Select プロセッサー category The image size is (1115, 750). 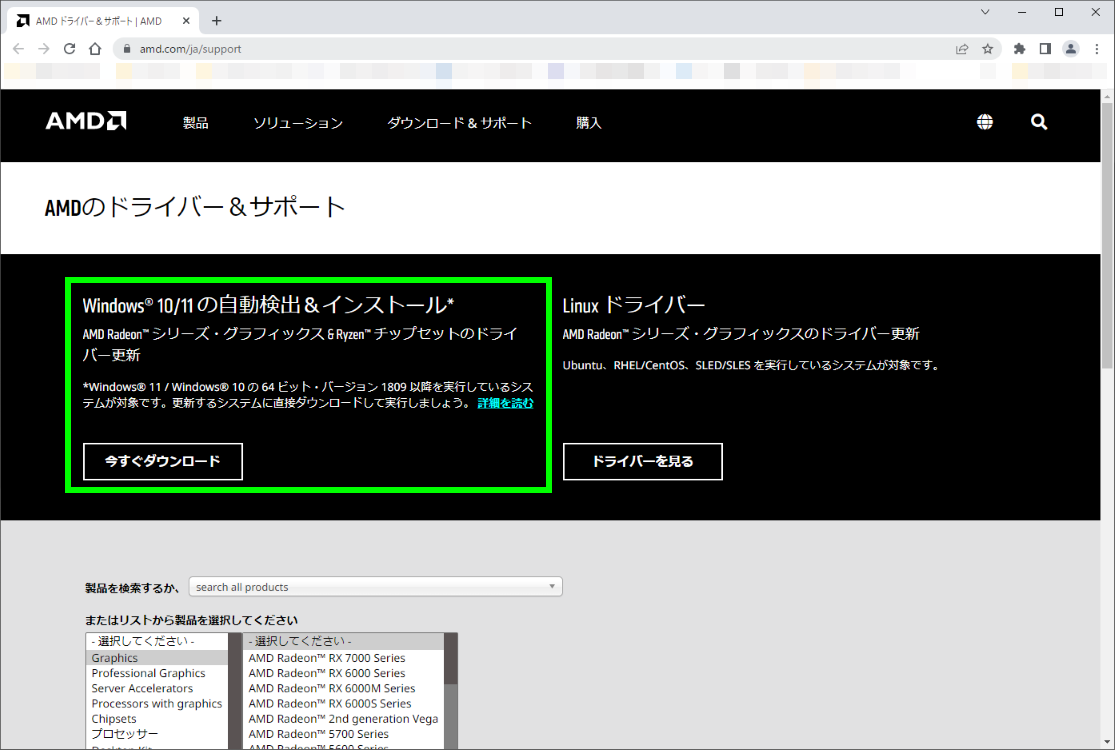[x=157, y=734]
